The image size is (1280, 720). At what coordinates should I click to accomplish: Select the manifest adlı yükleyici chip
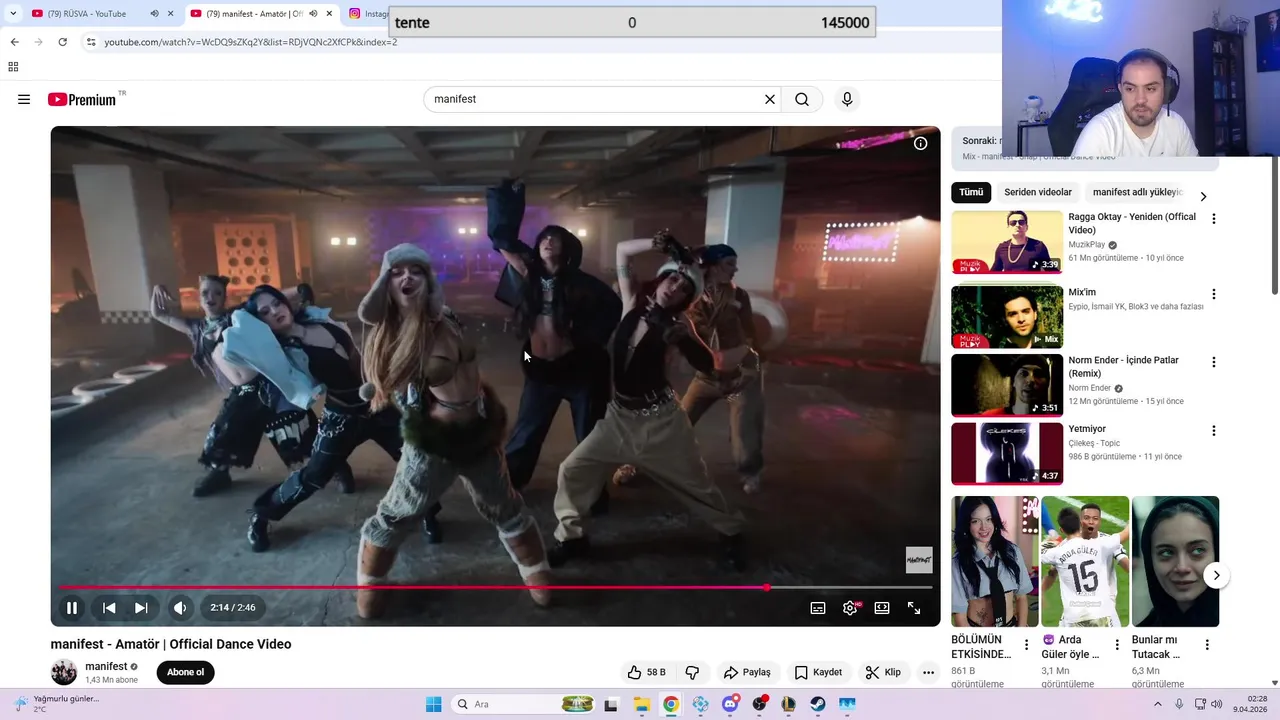click(x=1137, y=192)
